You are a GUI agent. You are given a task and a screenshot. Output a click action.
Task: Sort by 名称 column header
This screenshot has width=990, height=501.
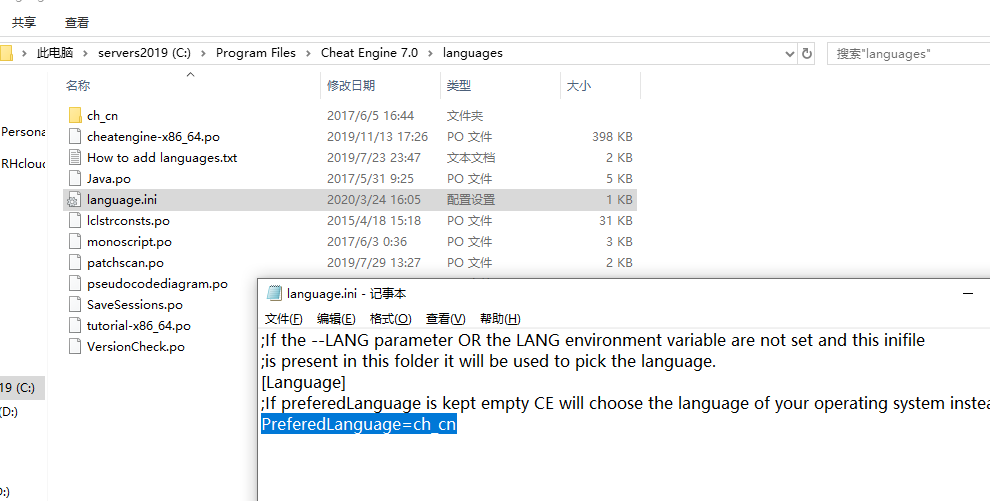click(78, 86)
